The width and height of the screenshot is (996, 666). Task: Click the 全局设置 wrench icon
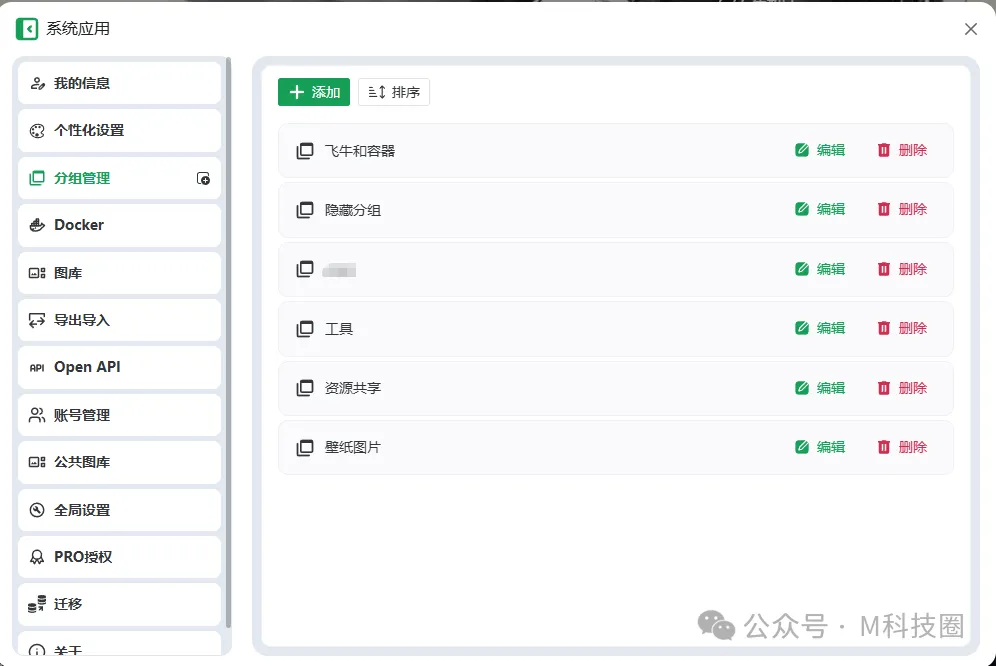[x=37, y=510]
